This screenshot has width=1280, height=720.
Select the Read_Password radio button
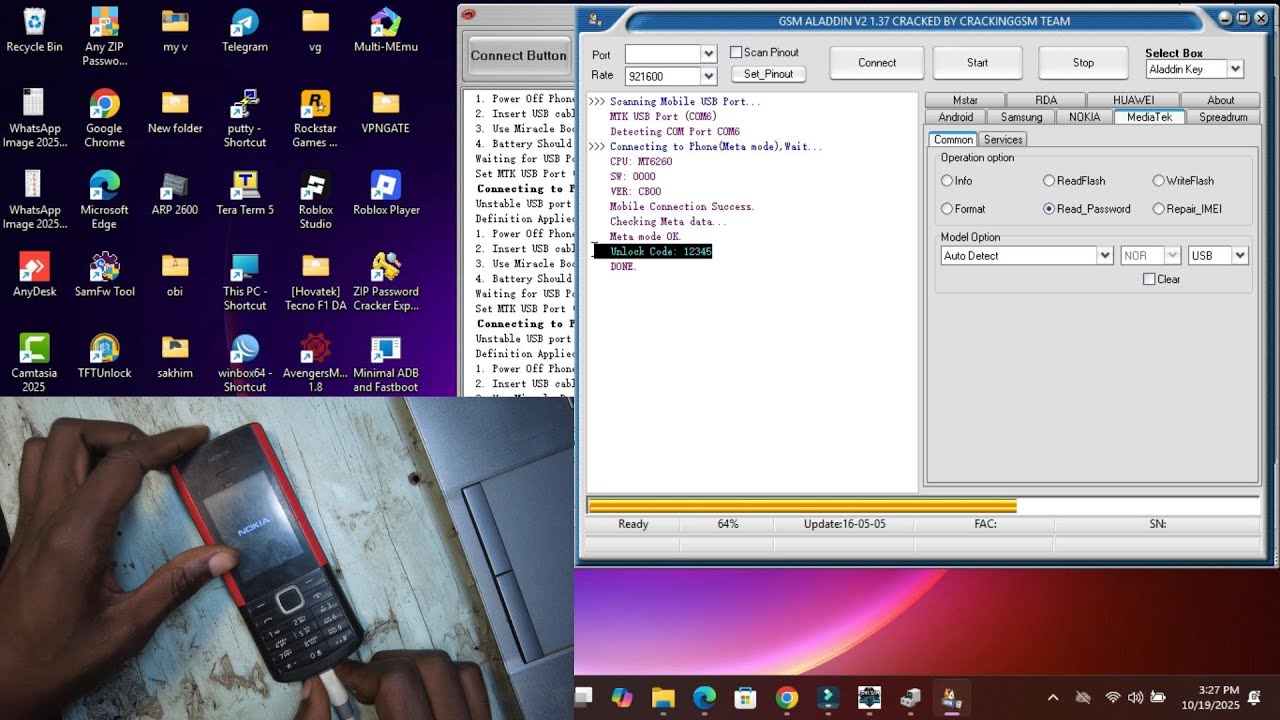(1049, 209)
